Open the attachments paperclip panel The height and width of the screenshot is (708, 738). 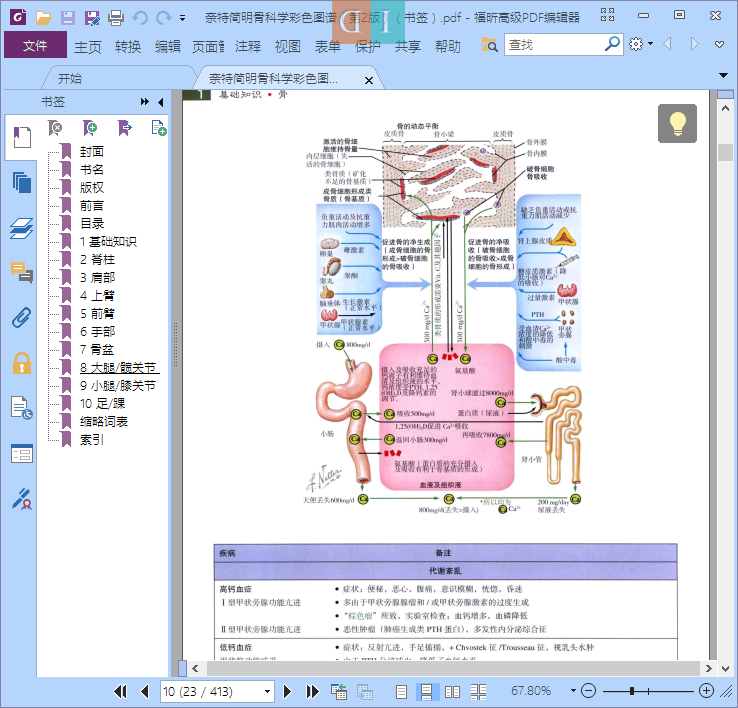[x=22, y=318]
